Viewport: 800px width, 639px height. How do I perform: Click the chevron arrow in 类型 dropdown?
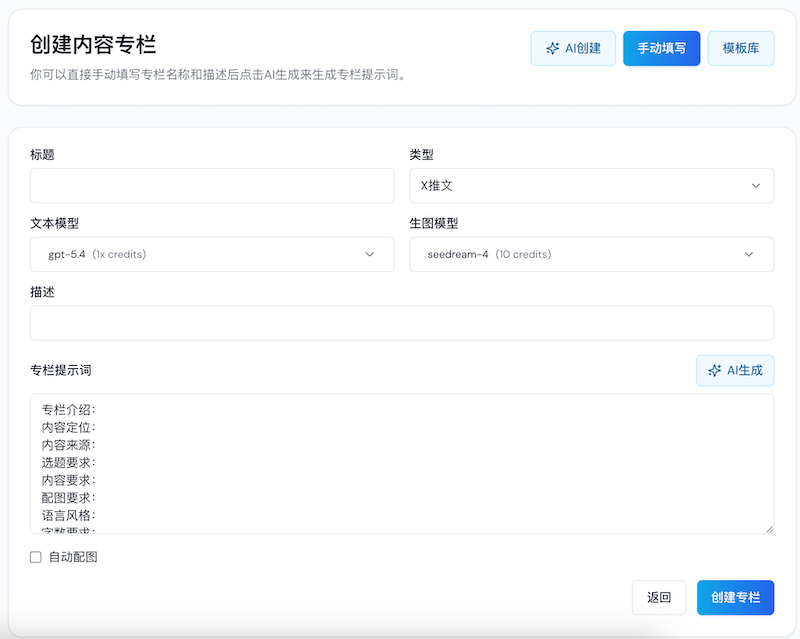pos(756,186)
